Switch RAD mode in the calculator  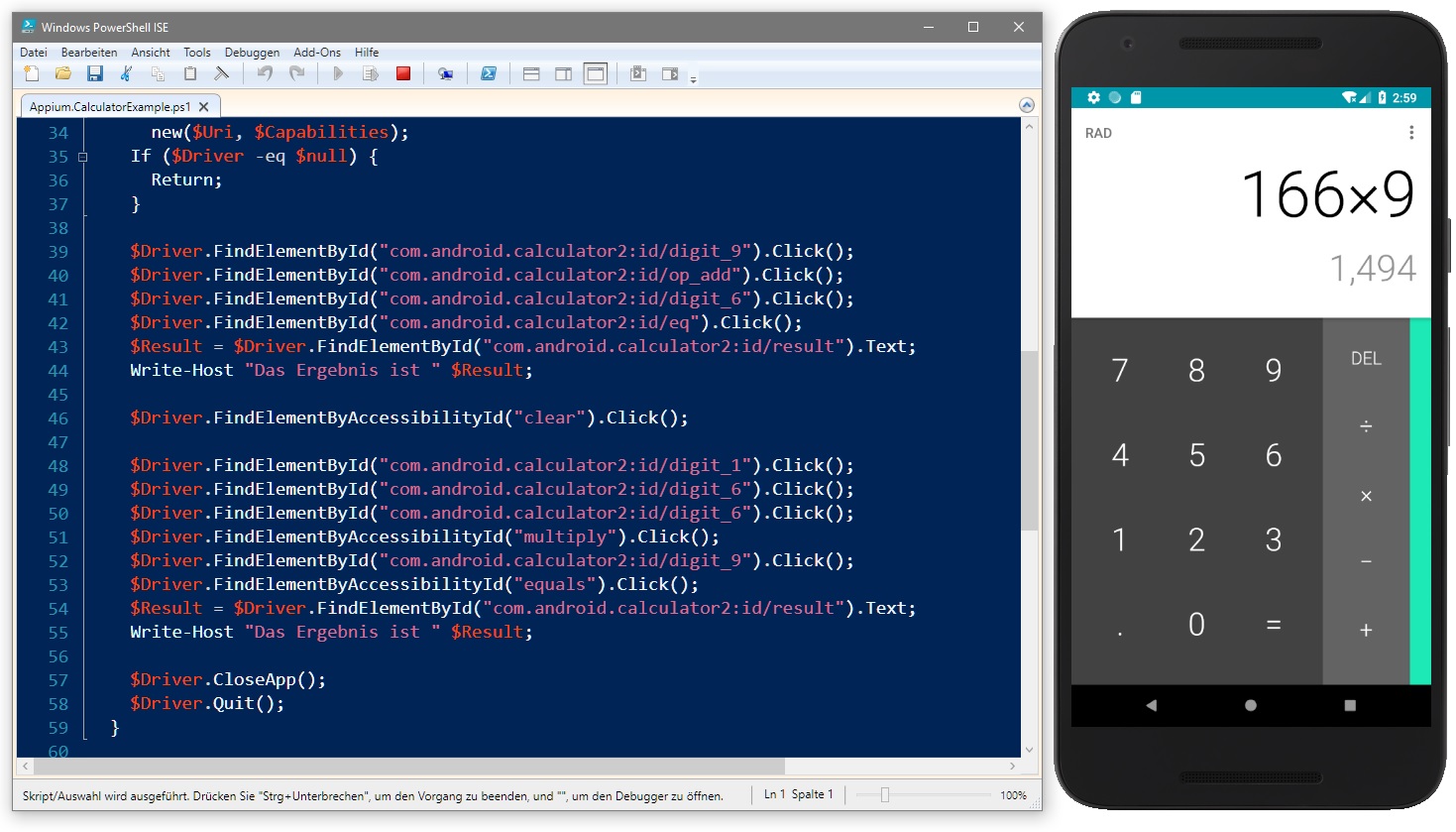point(1097,132)
